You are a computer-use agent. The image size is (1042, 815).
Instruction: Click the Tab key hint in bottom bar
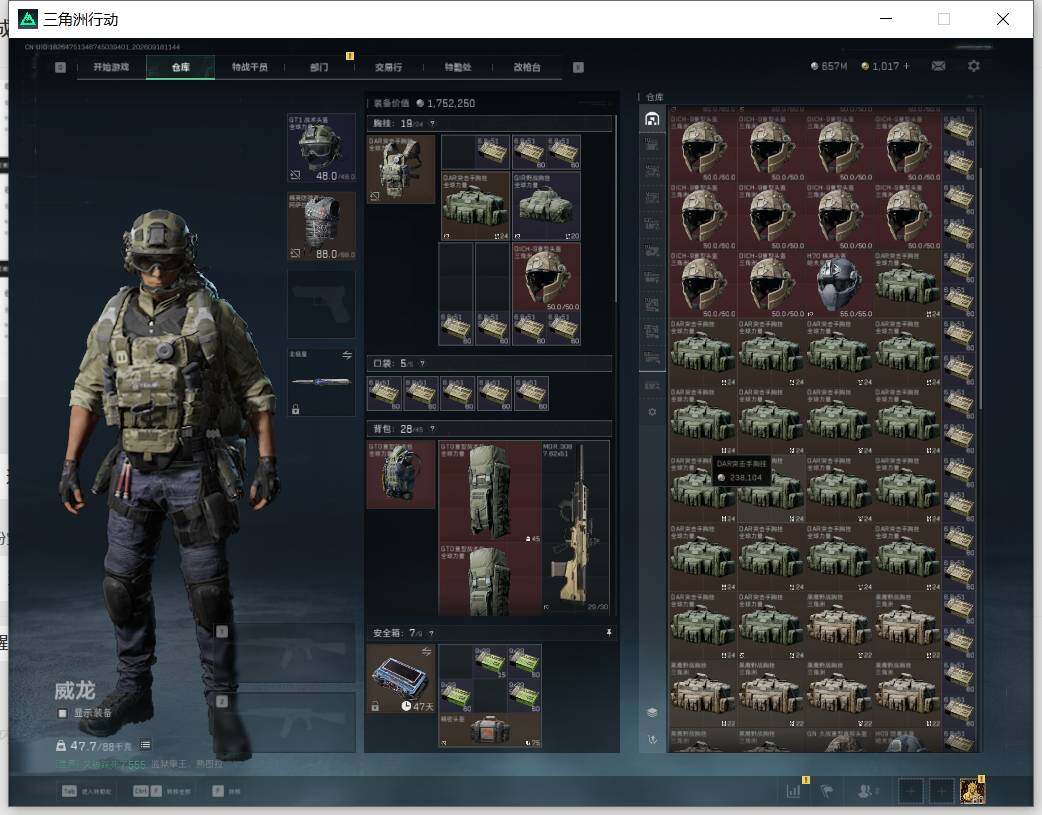[70, 791]
